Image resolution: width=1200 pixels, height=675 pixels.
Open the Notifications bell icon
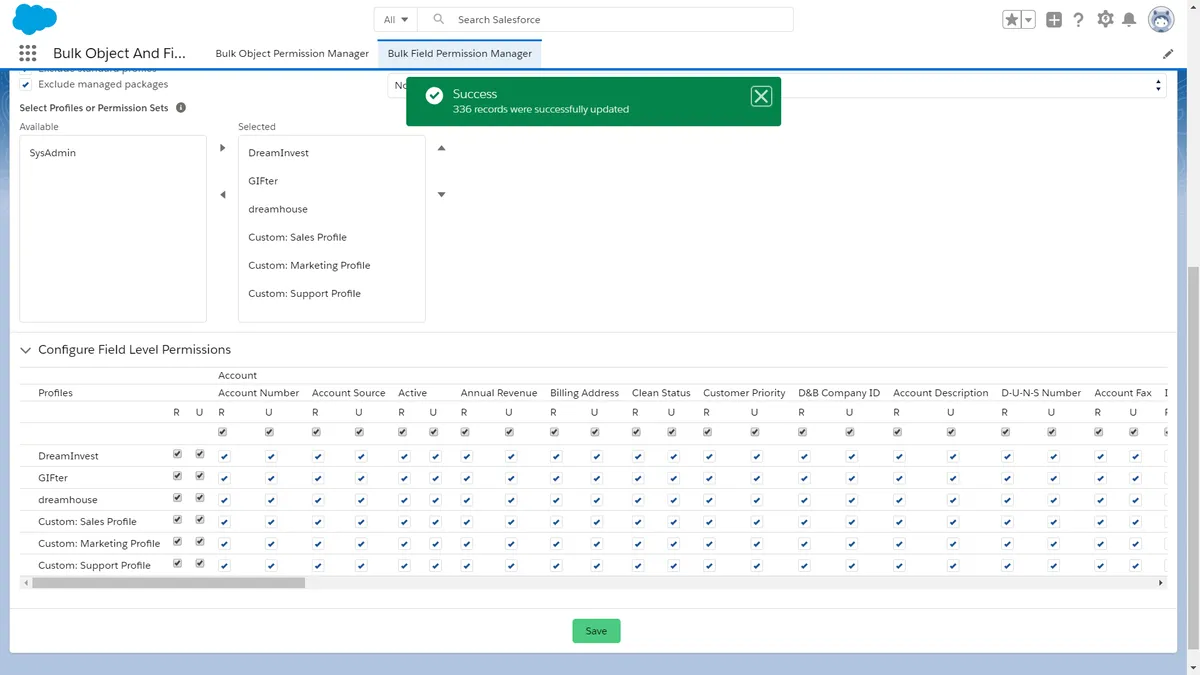click(x=1129, y=19)
